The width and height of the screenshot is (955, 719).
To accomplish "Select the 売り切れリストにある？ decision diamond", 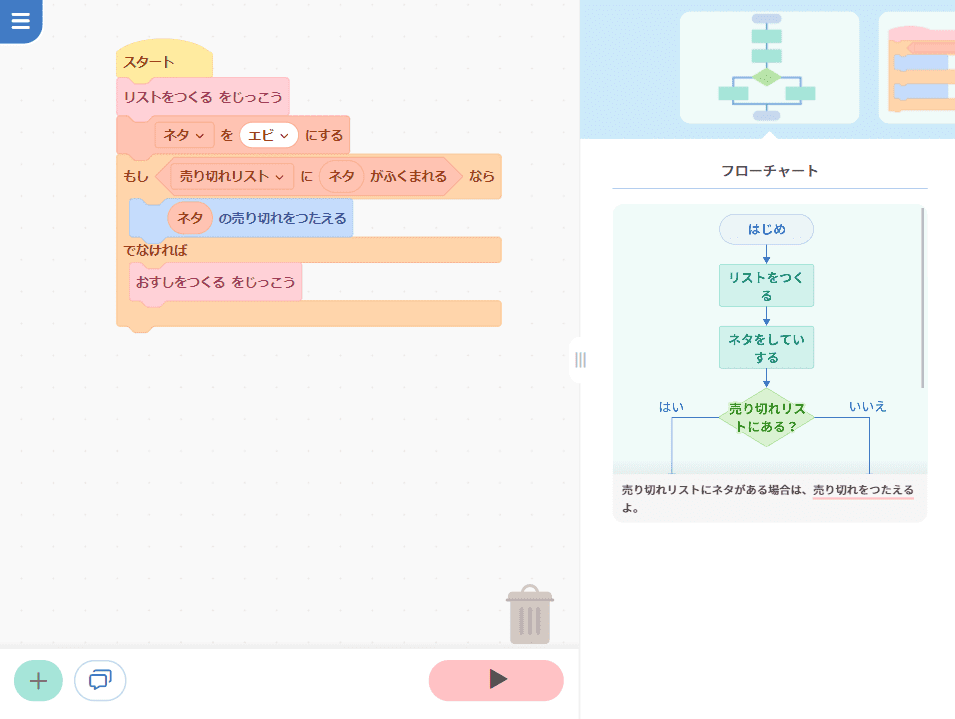I will (x=766, y=417).
